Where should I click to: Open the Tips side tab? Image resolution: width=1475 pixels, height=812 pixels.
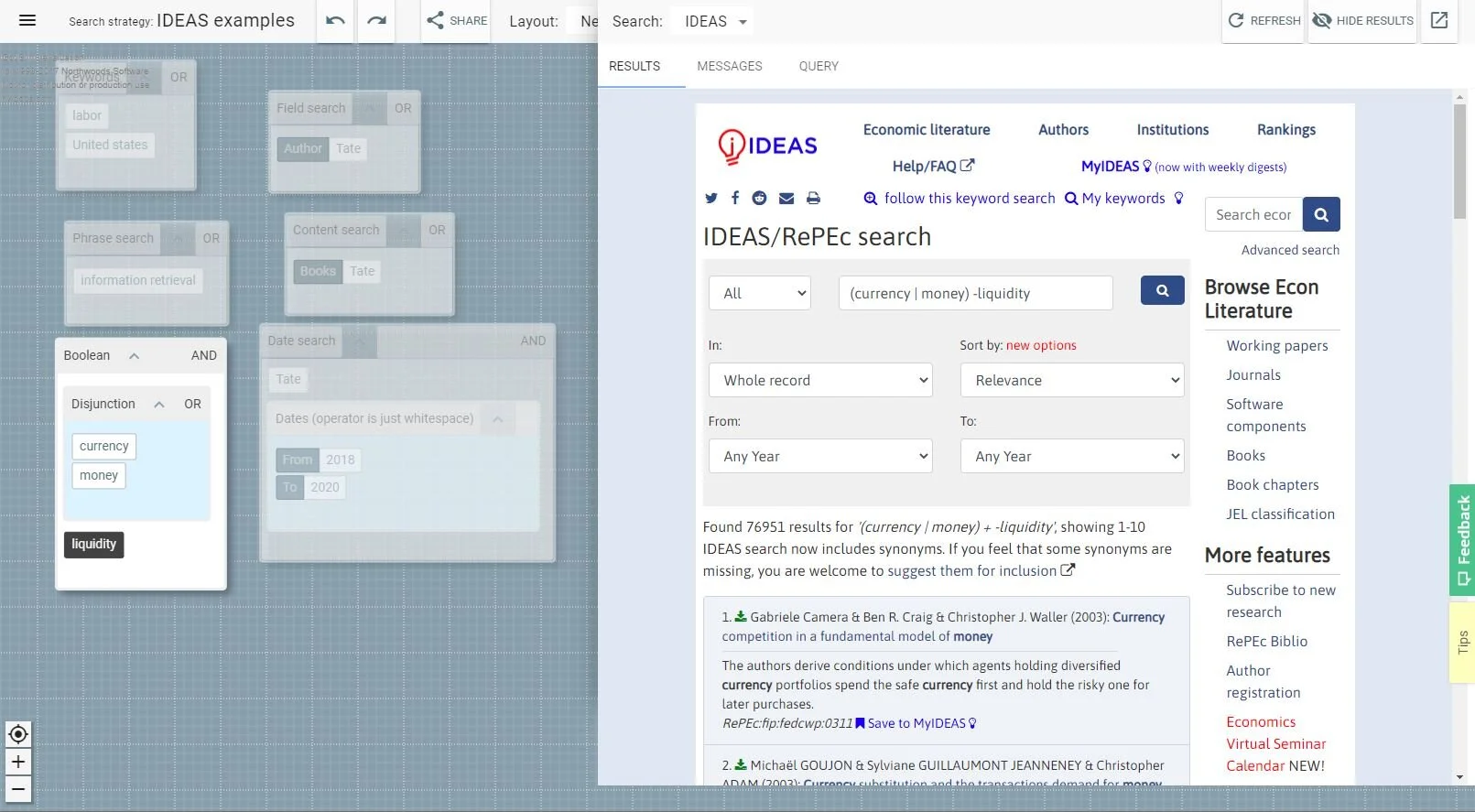(1462, 642)
